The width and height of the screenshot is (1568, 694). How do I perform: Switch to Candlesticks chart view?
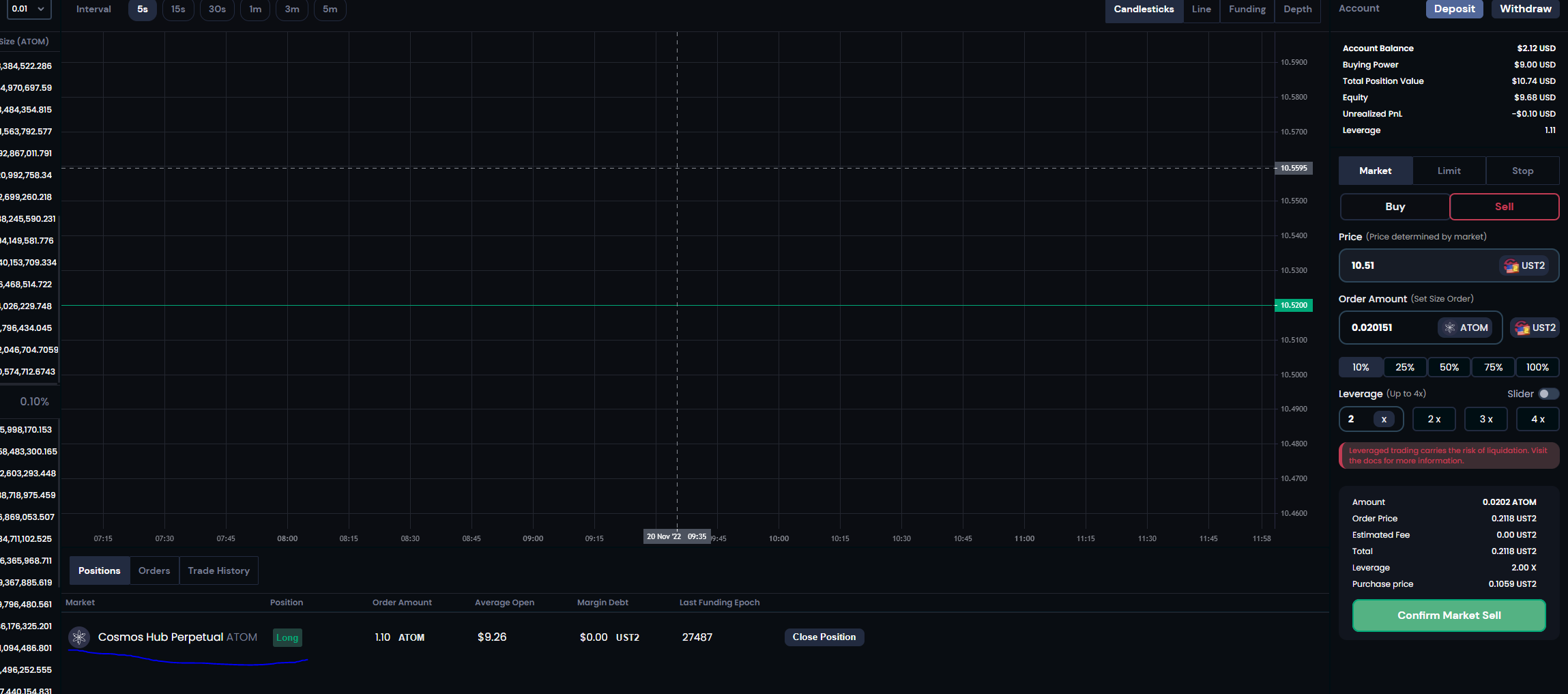coord(1144,10)
